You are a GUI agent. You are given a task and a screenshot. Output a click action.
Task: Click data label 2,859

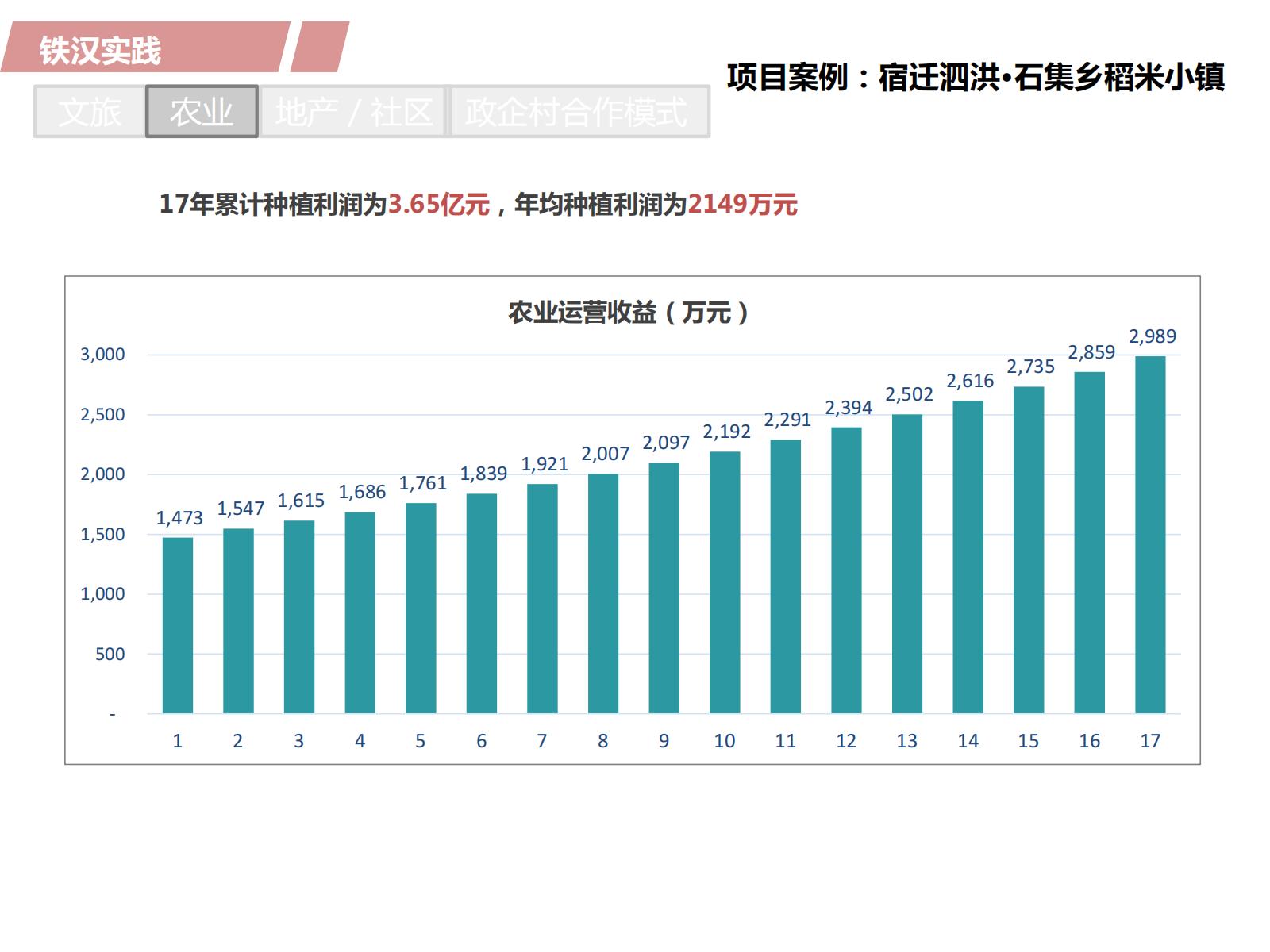tap(1091, 352)
